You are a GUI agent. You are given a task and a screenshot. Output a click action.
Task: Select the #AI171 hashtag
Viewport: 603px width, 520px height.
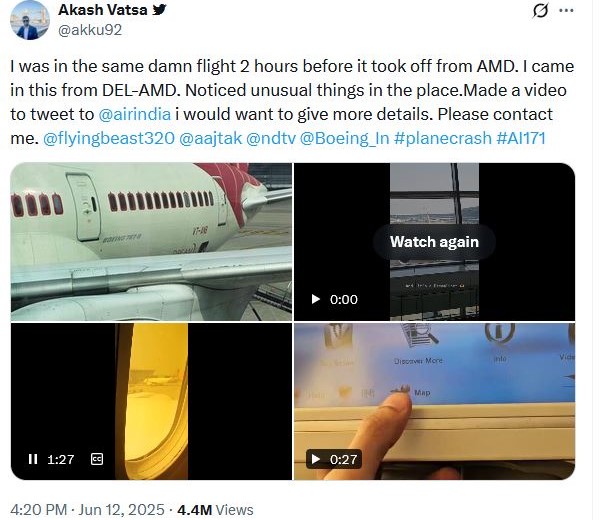pos(521,138)
